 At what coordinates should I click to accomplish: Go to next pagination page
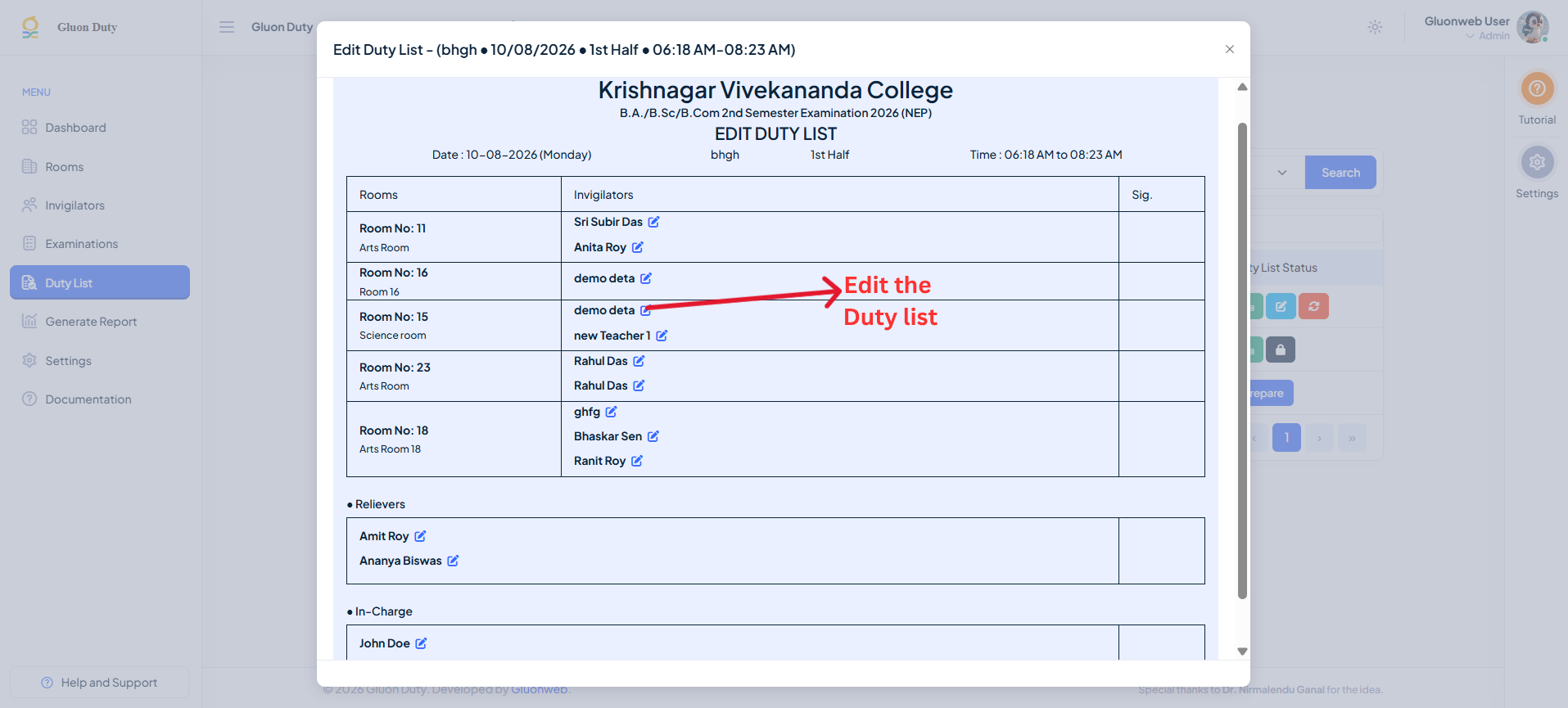1319,438
